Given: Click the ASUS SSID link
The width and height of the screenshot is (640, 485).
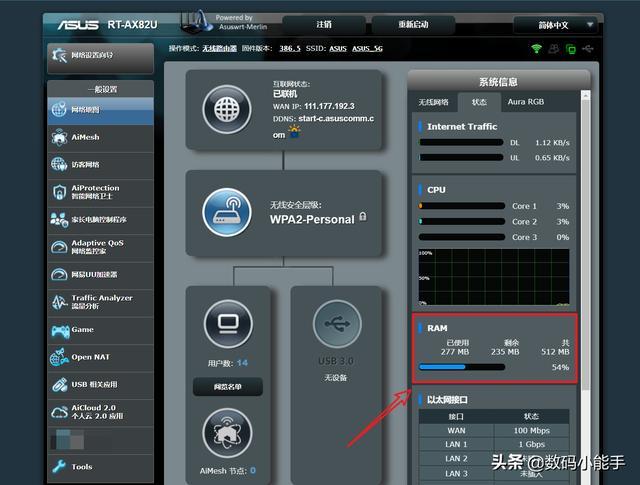Looking at the screenshot, I should coord(338,49).
